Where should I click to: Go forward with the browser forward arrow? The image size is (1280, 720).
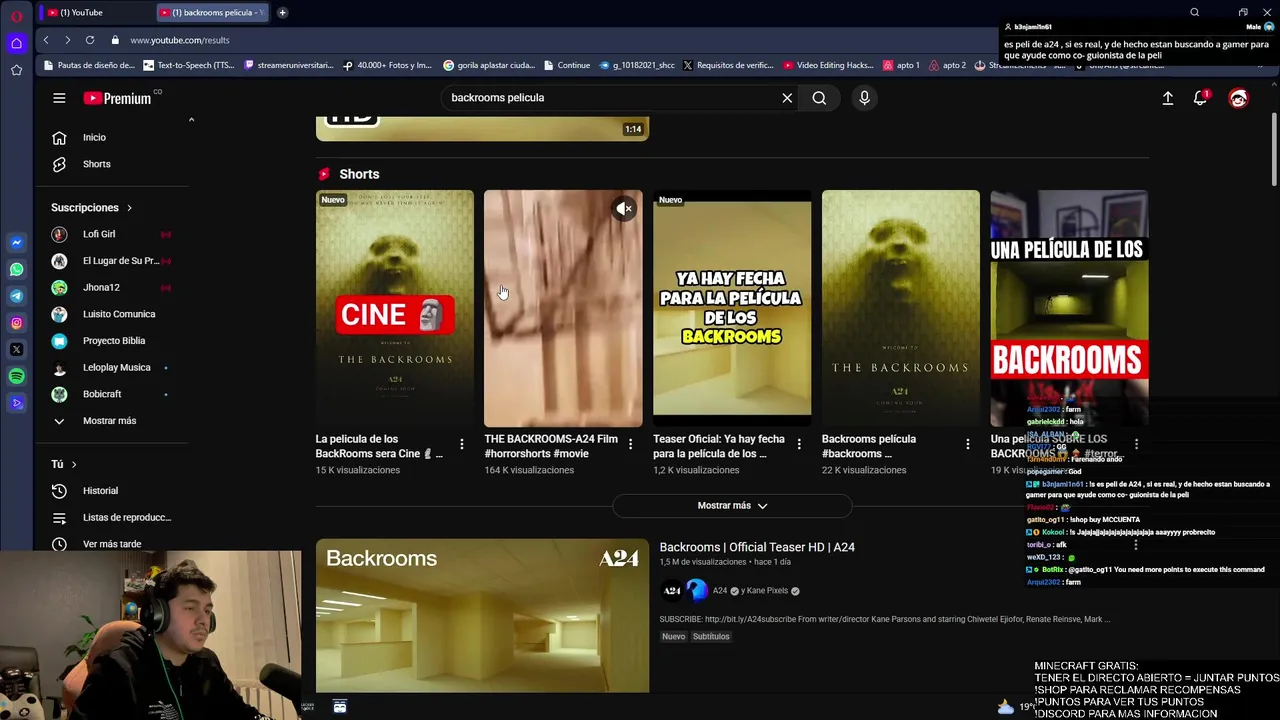click(67, 40)
